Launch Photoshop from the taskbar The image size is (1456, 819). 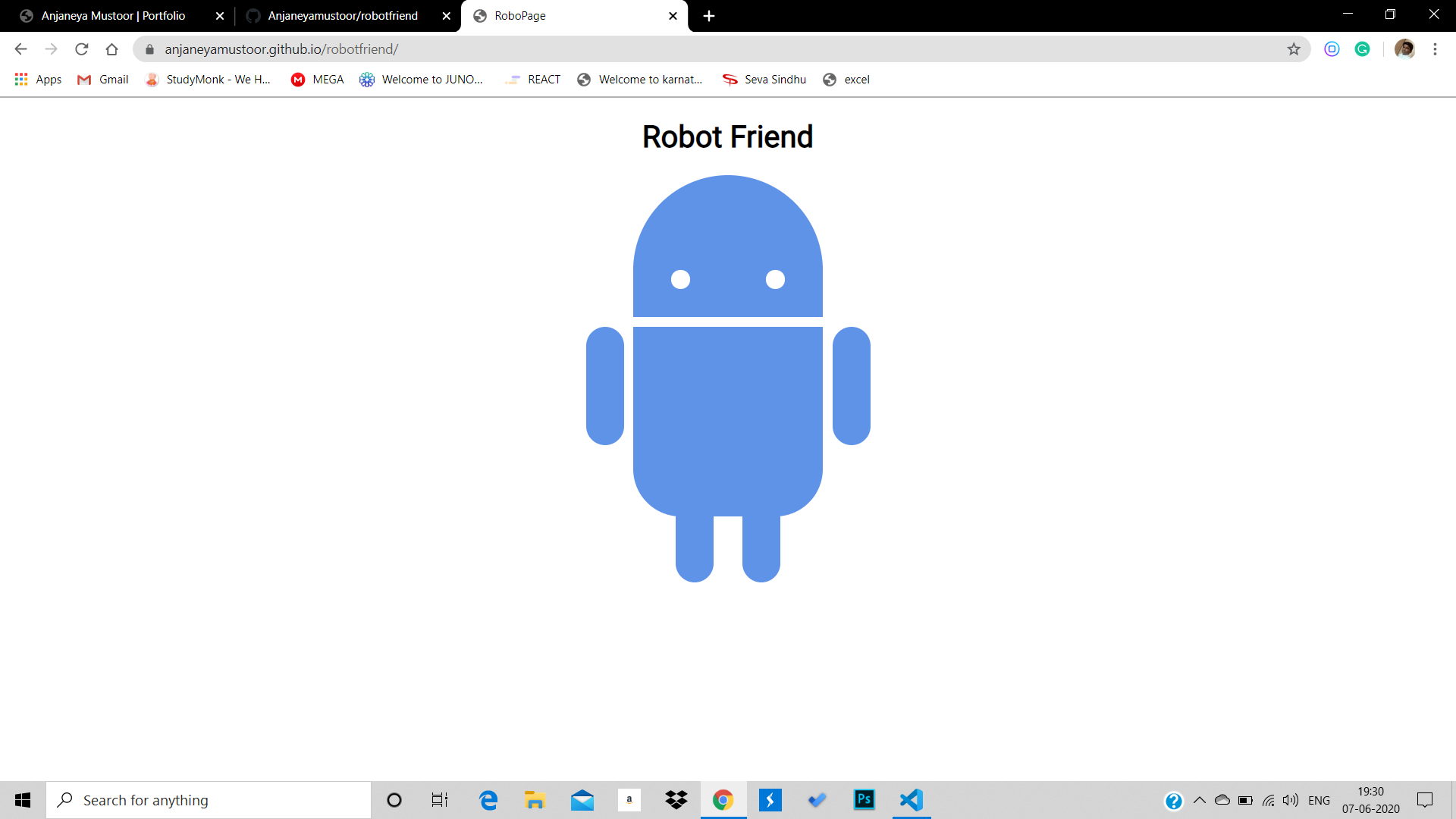[864, 800]
